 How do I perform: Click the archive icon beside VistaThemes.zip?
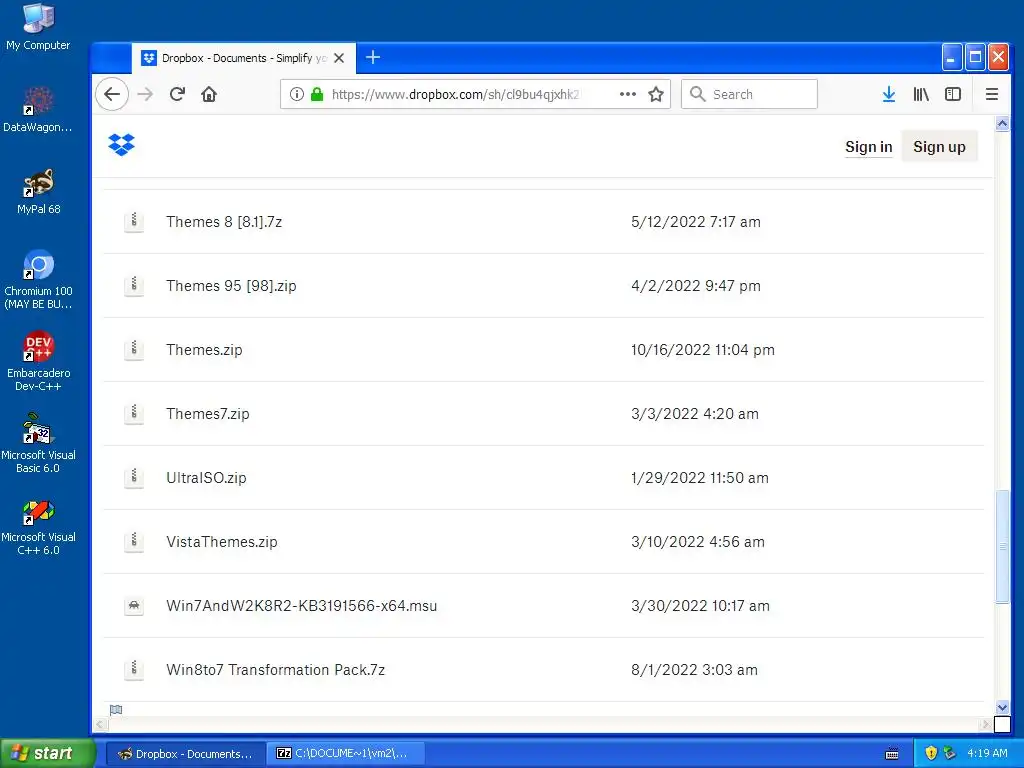tap(134, 541)
